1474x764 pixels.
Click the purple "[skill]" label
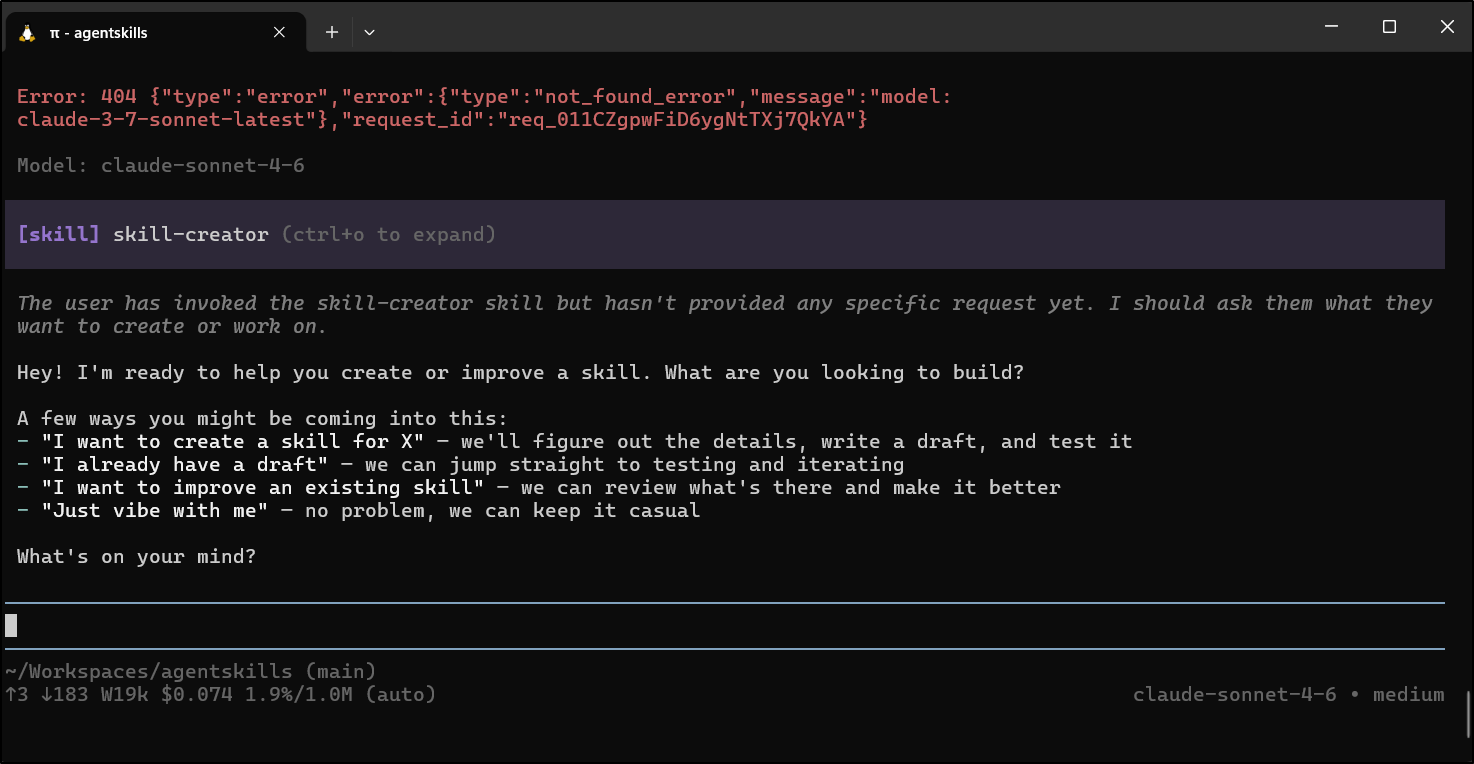[58, 235]
